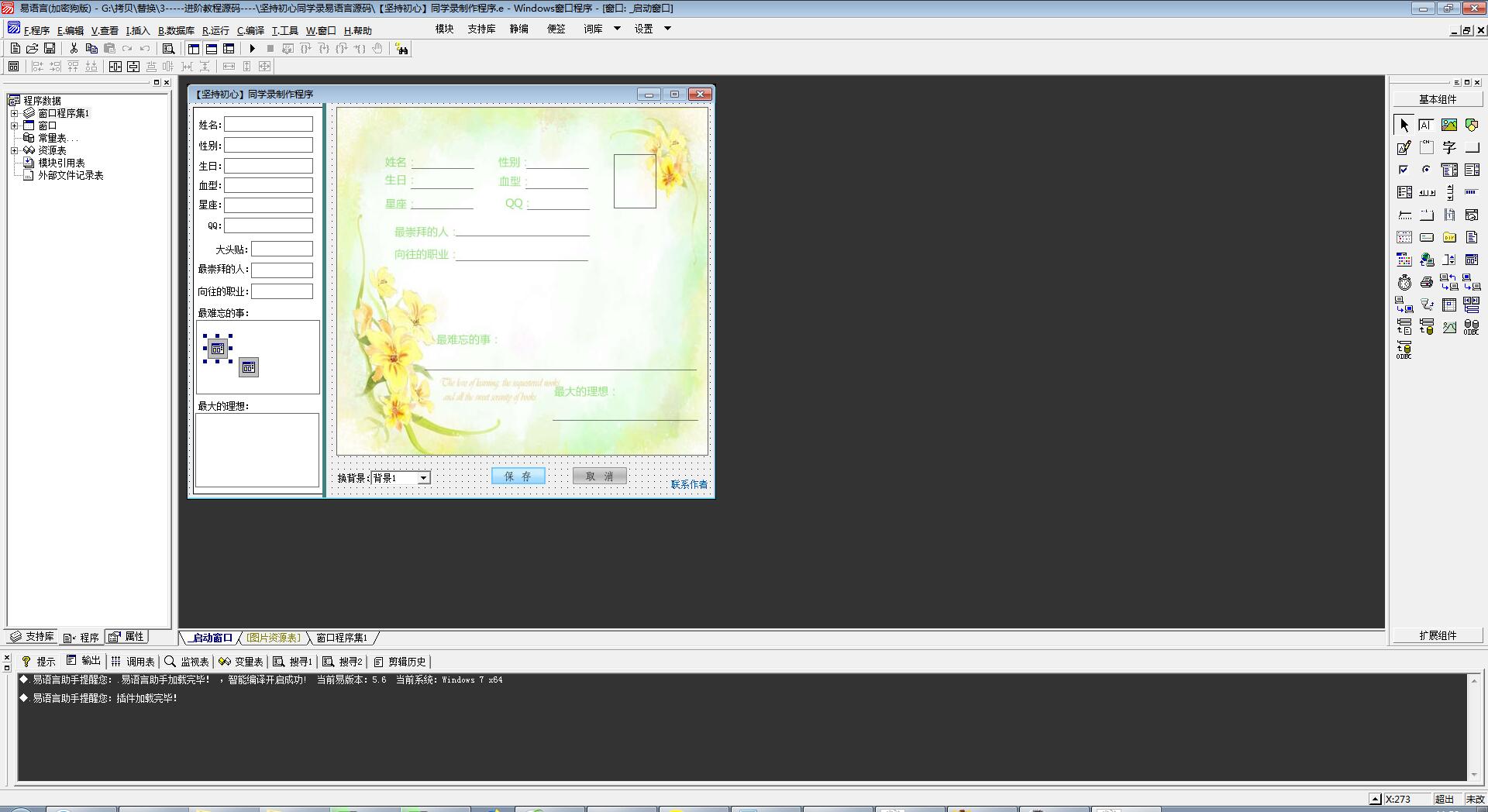The image size is (1488, 812).
Task: Click the 基本组件 header button
Action: [x=1438, y=99]
